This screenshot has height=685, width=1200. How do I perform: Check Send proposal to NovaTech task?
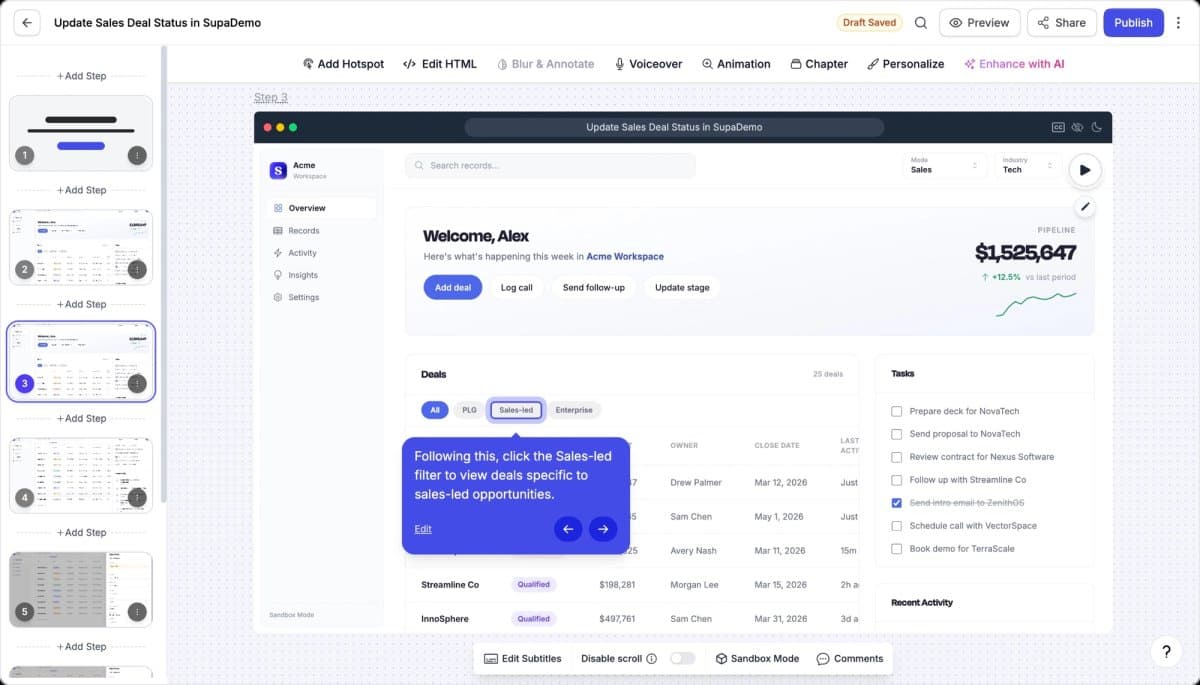click(x=896, y=434)
